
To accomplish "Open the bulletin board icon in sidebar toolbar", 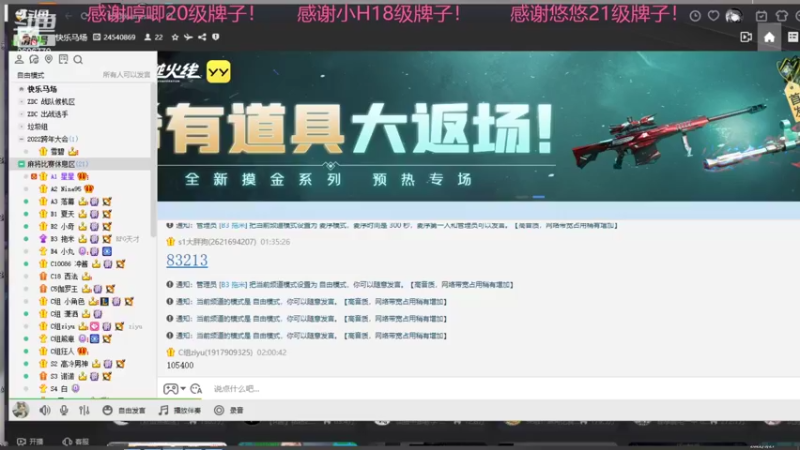I will coord(63,60).
